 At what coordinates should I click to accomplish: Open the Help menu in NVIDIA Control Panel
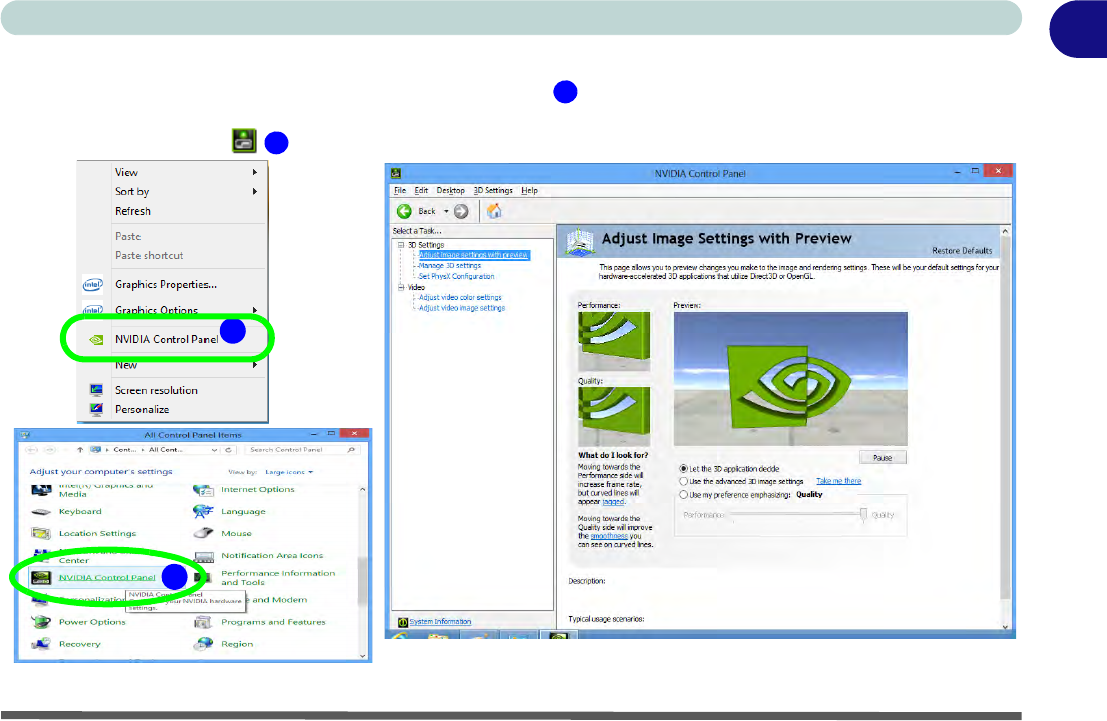tap(529, 191)
